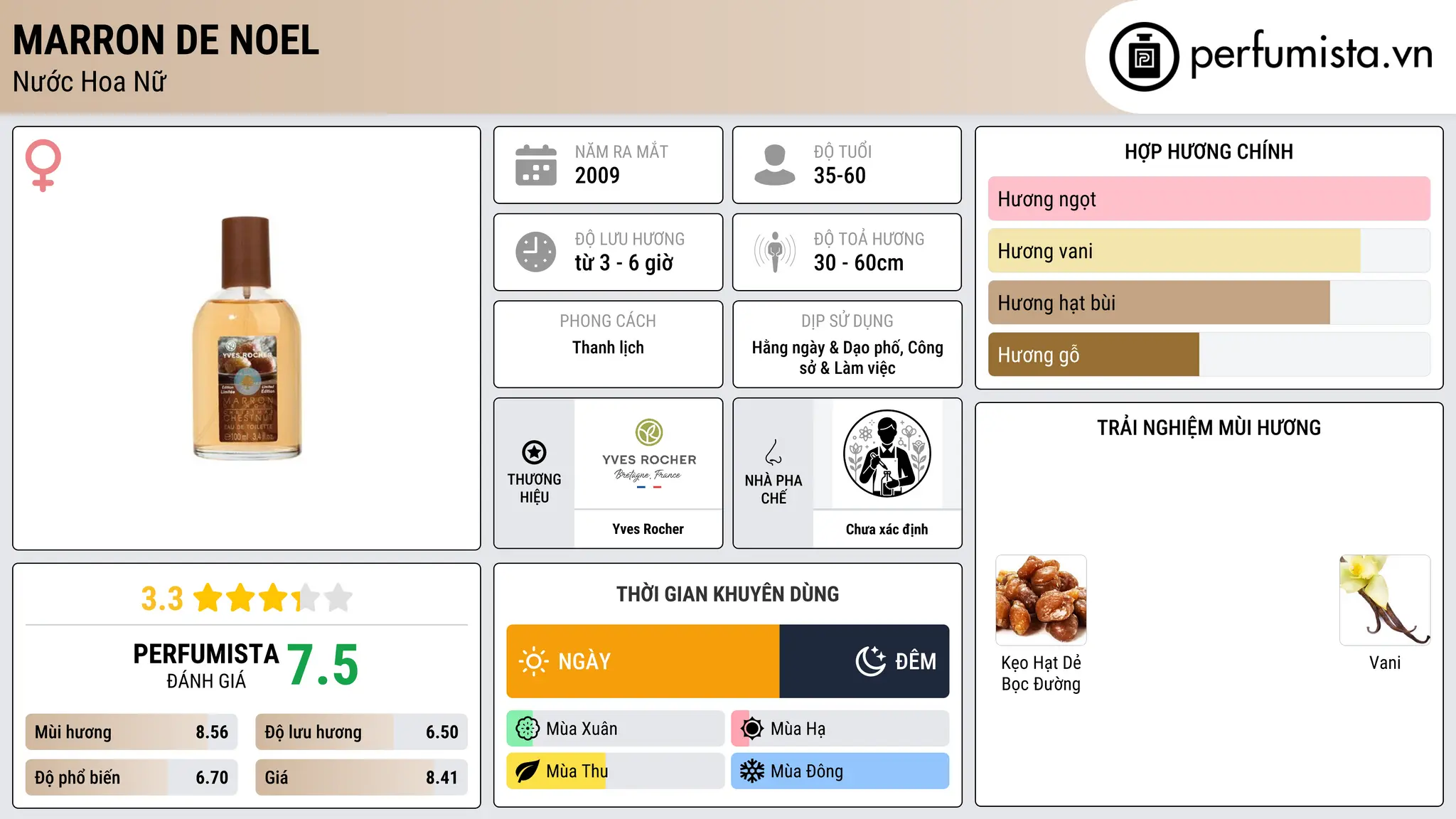The height and width of the screenshot is (819, 1456).
Task: Open the Kẹo Hạt Dẻ Bọc Đường note image
Action: 1041,600
